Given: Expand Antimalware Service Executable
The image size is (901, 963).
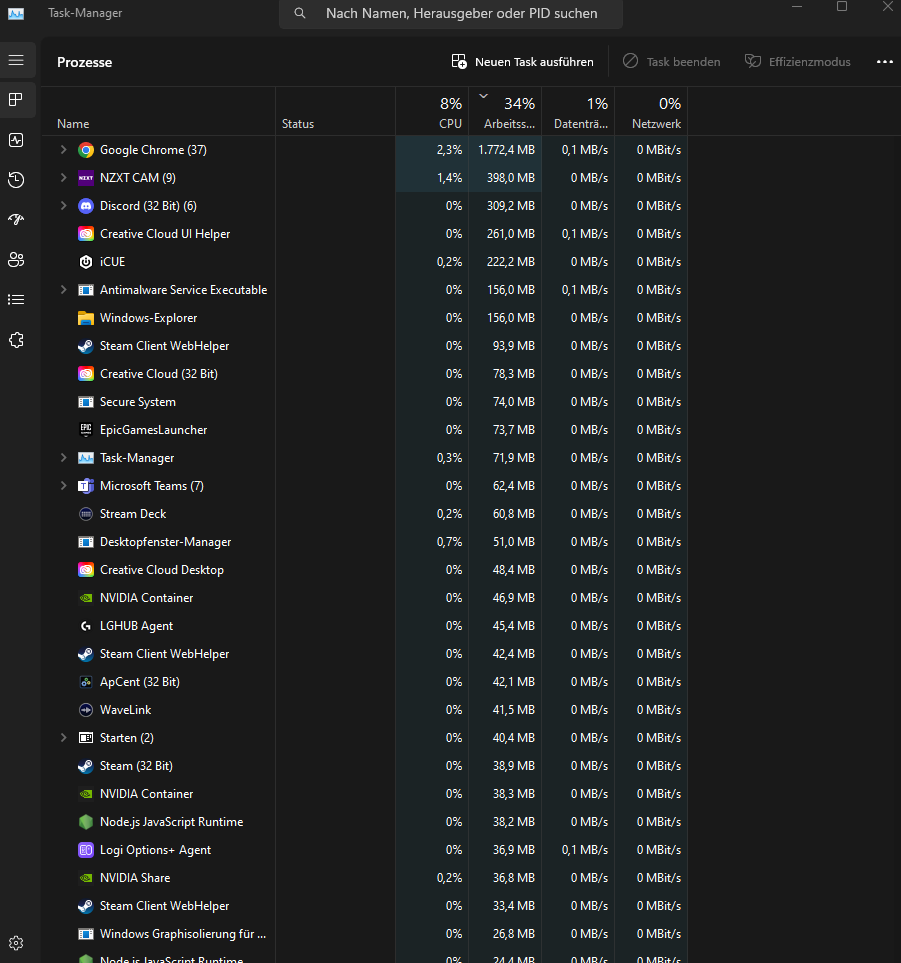Looking at the screenshot, I should point(63,290).
